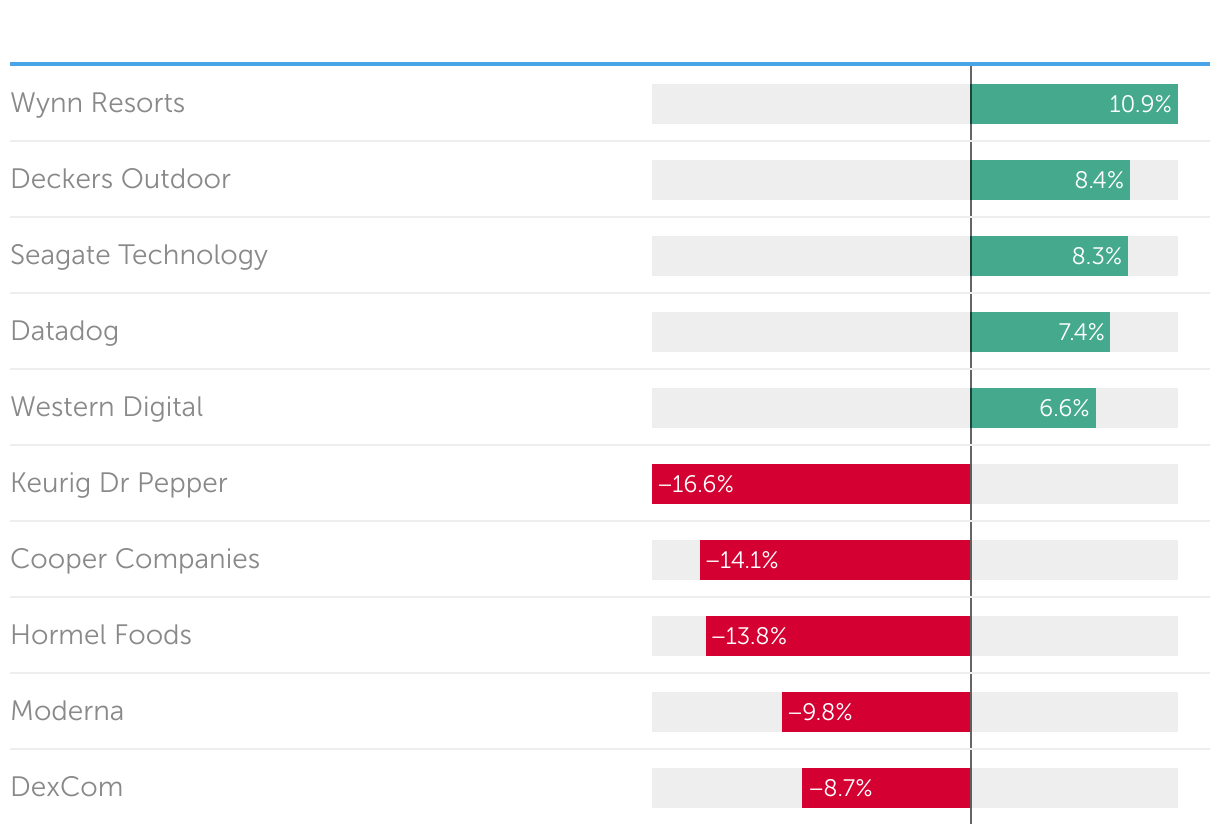Click the Cooper Companies name

135,559
